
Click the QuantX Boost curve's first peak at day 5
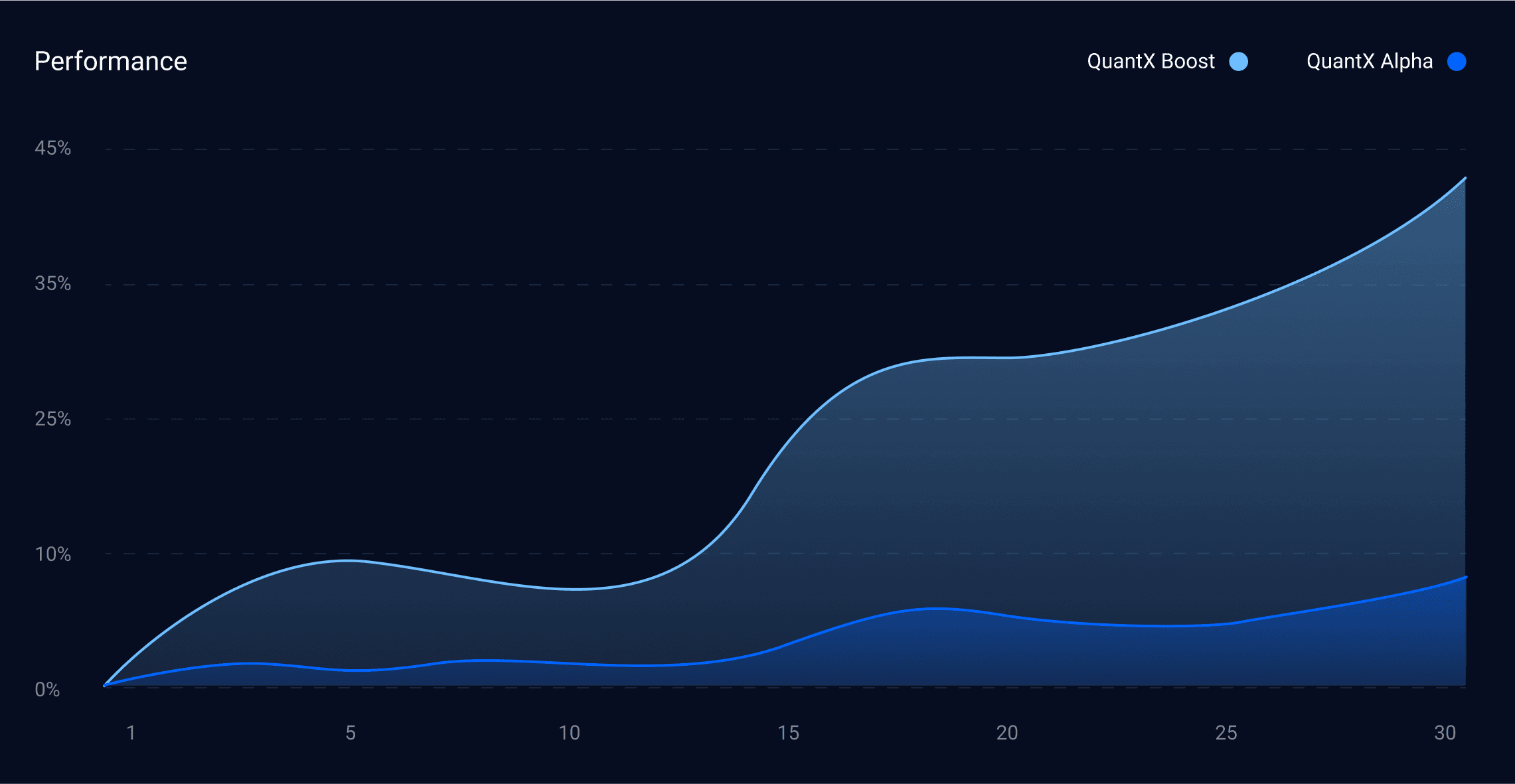point(349,561)
